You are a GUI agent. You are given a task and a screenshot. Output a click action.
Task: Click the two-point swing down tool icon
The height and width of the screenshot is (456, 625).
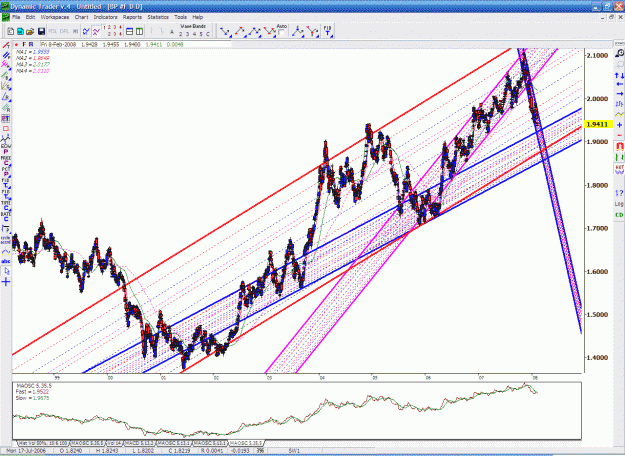(x=225, y=31)
